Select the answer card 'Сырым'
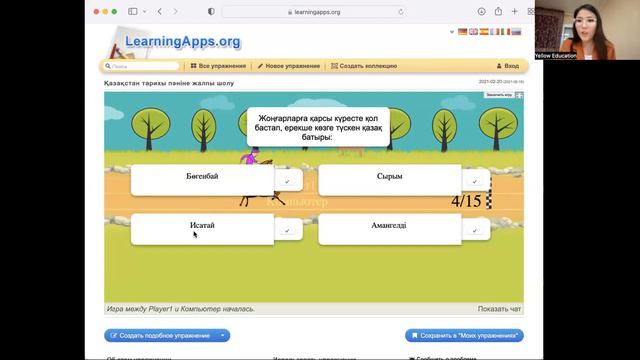This screenshot has height=360, width=640. (390, 180)
